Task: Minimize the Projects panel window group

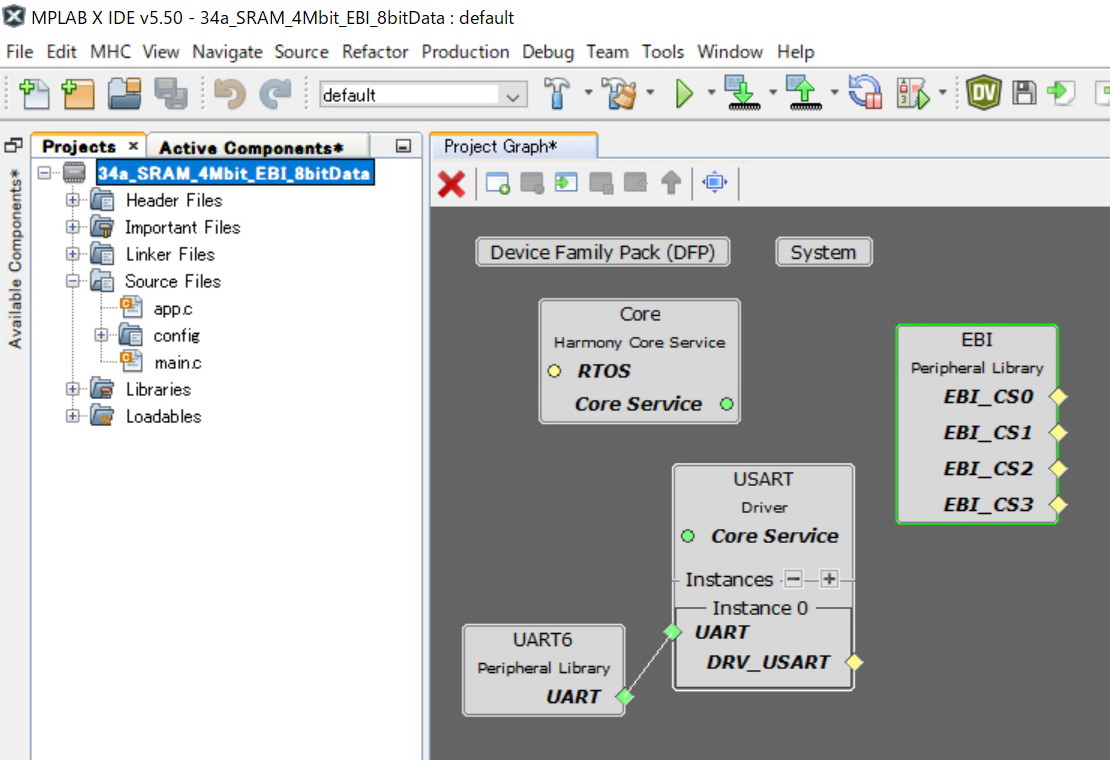Action: point(403,146)
